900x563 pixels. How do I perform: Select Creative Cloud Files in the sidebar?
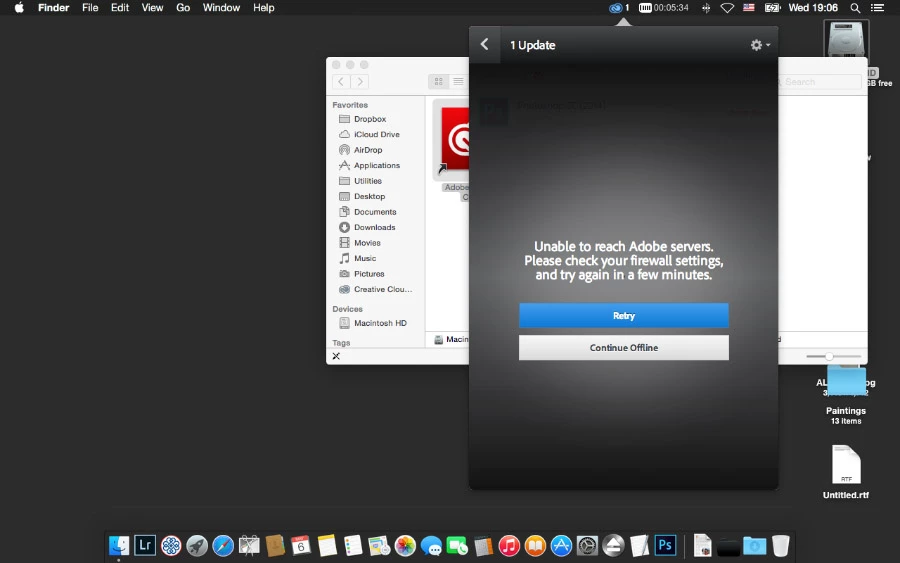pyautogui.click(x=383, y=289)
